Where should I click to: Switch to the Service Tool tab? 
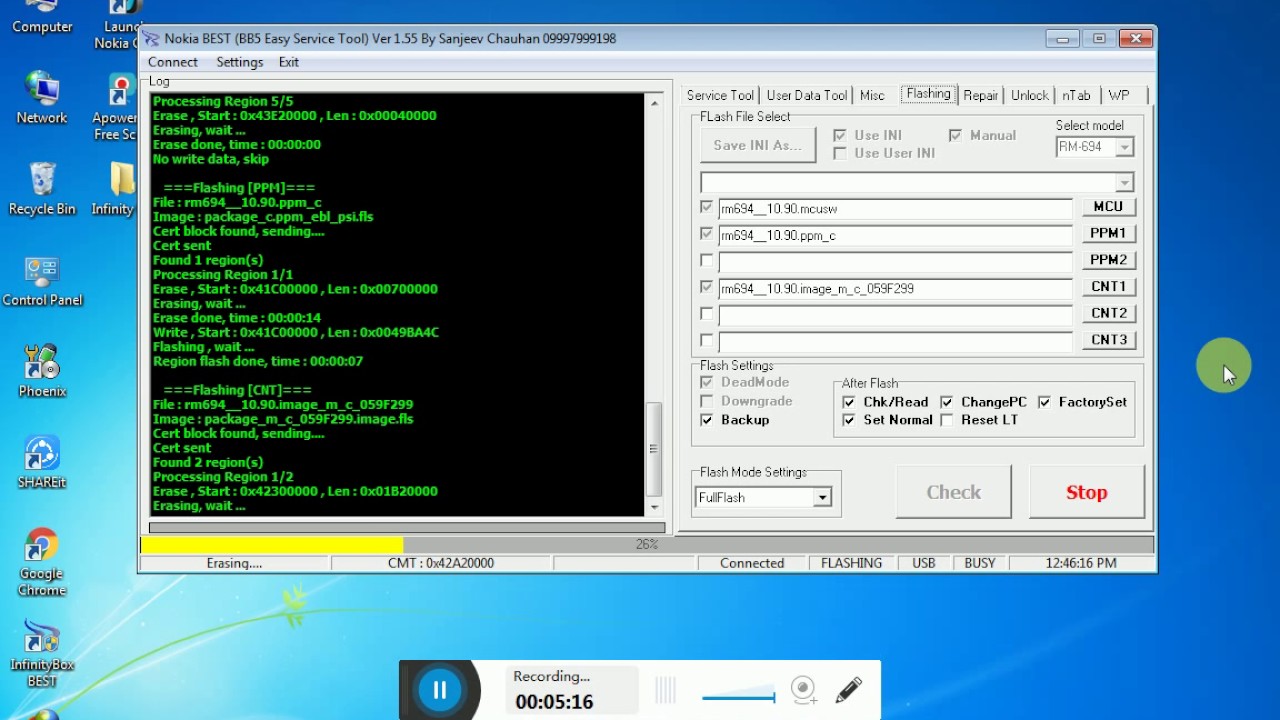pos(720,95)
